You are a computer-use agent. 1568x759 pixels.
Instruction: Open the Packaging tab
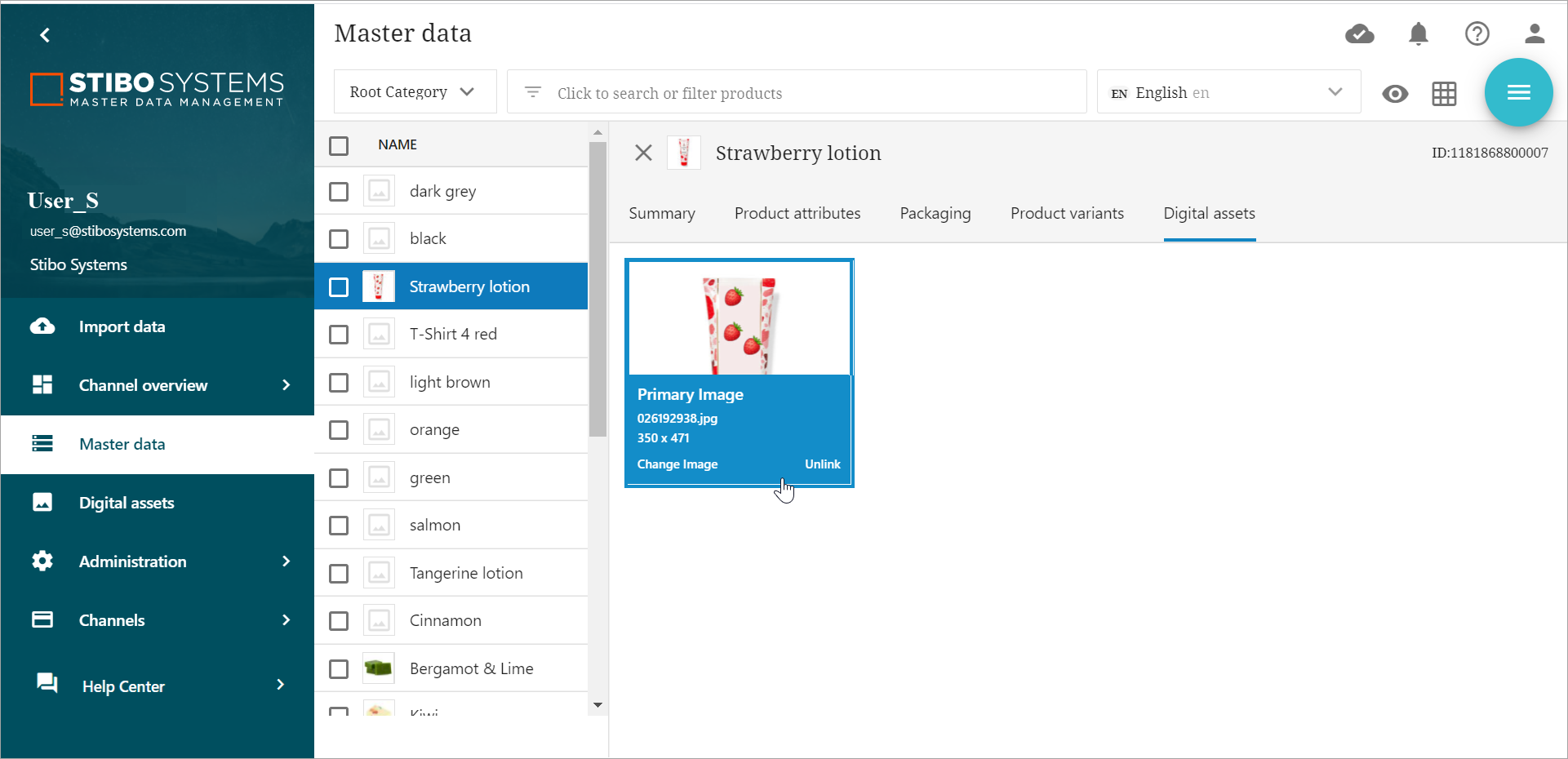click(x=935, y=214)
